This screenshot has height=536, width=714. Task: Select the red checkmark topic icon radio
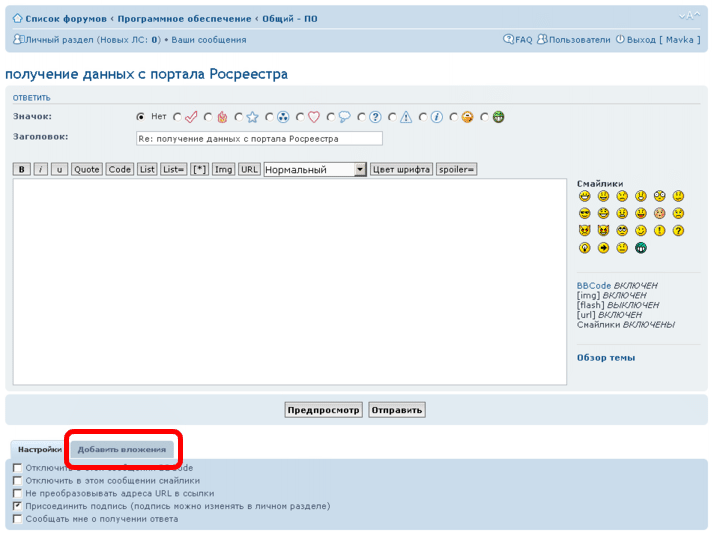click(177, 117)
